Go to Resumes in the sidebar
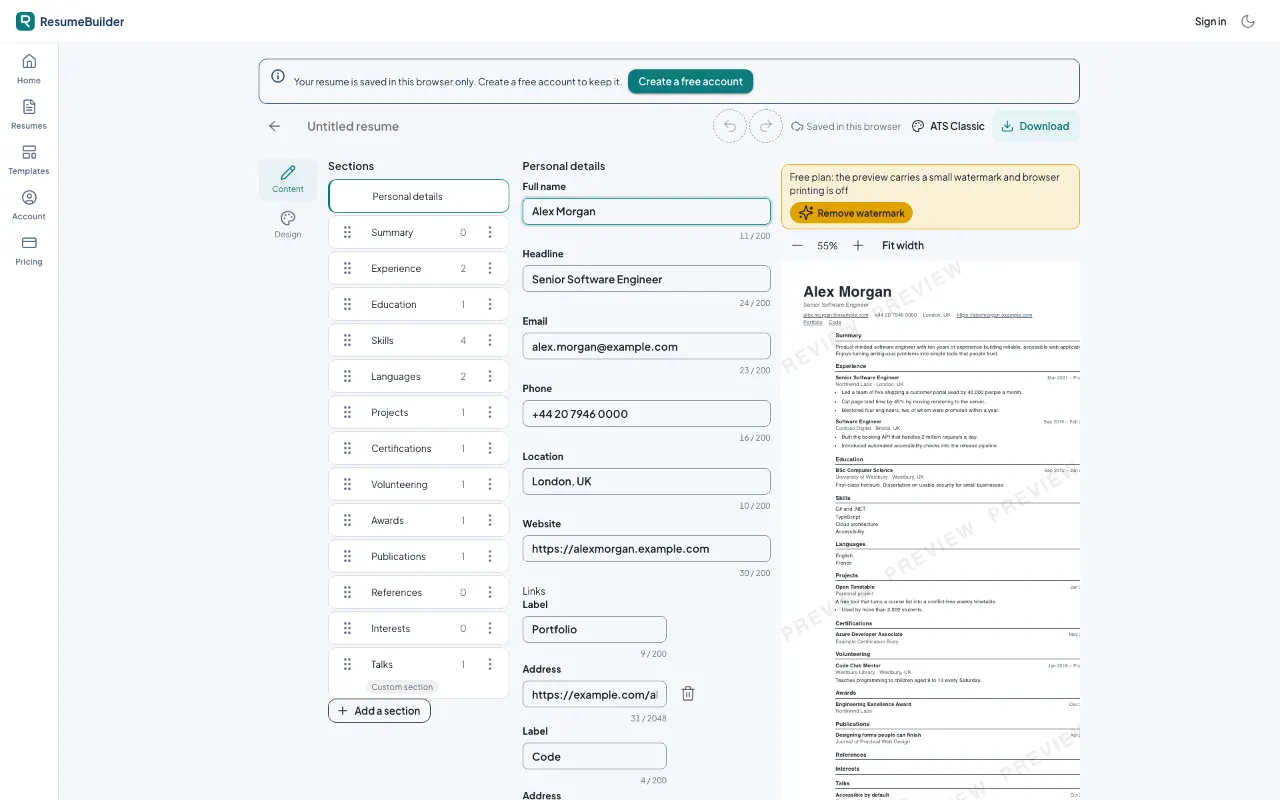Image resolution: width=1280 pixels, height=800 pixels. tap(29, 114)
